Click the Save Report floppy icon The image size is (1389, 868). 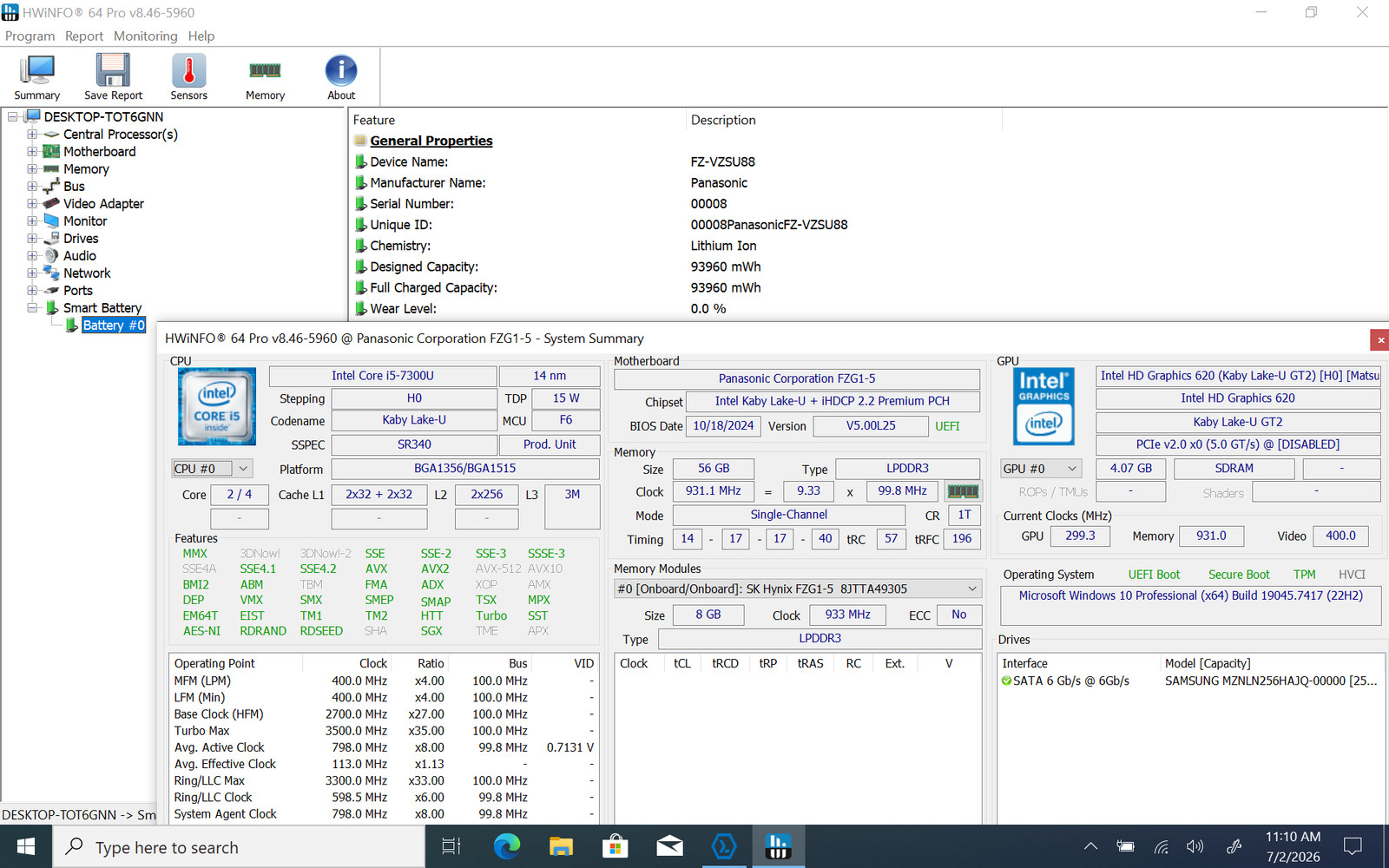[113, 77]
